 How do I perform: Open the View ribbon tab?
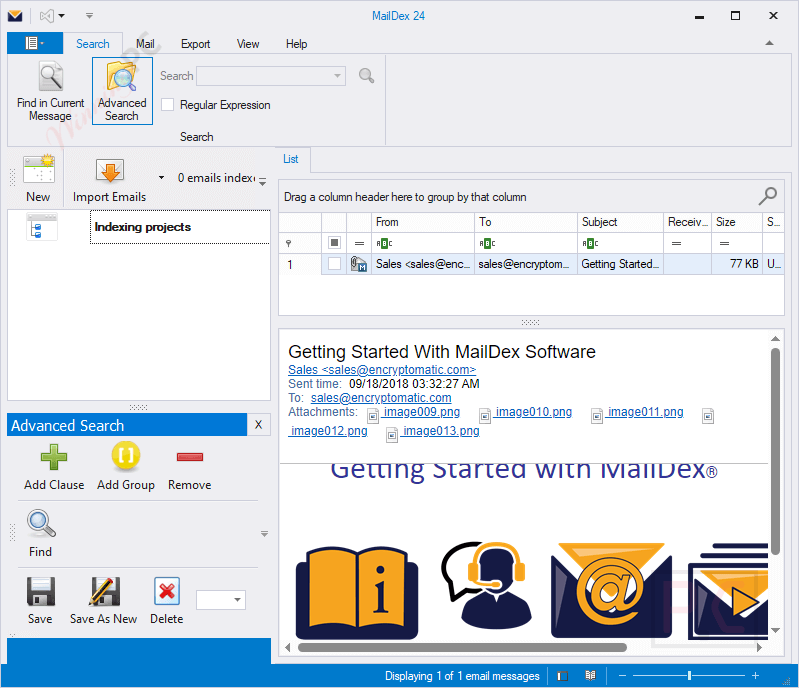[x=248, y=44]
